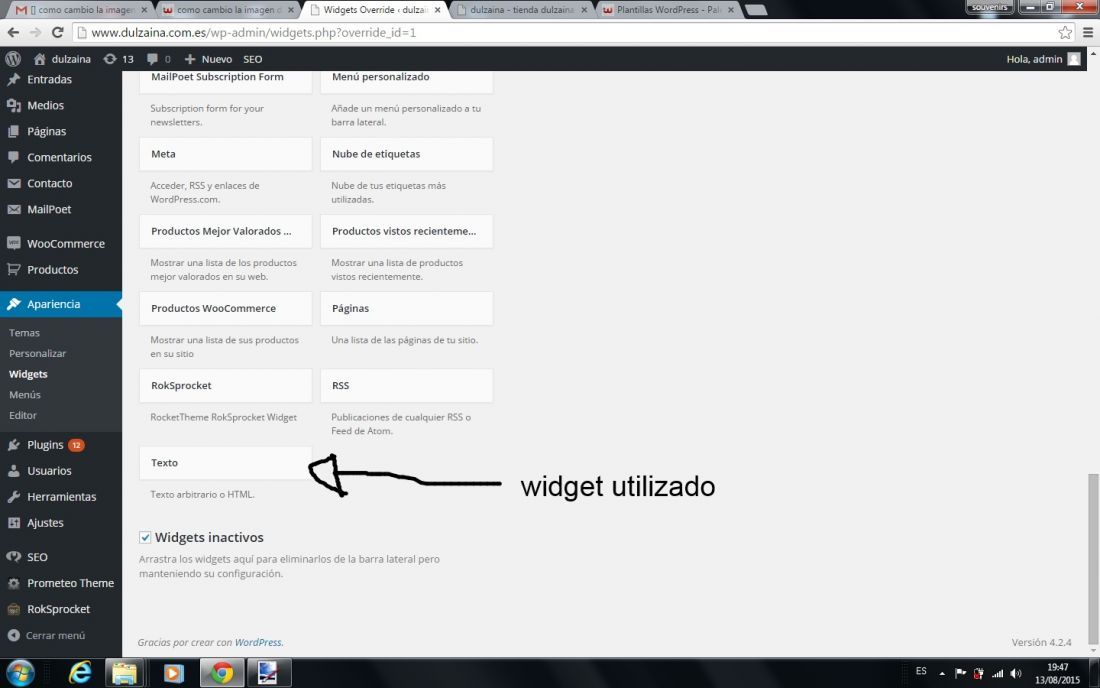
Task: Open the Texto widget
Action: coord(225,463)
